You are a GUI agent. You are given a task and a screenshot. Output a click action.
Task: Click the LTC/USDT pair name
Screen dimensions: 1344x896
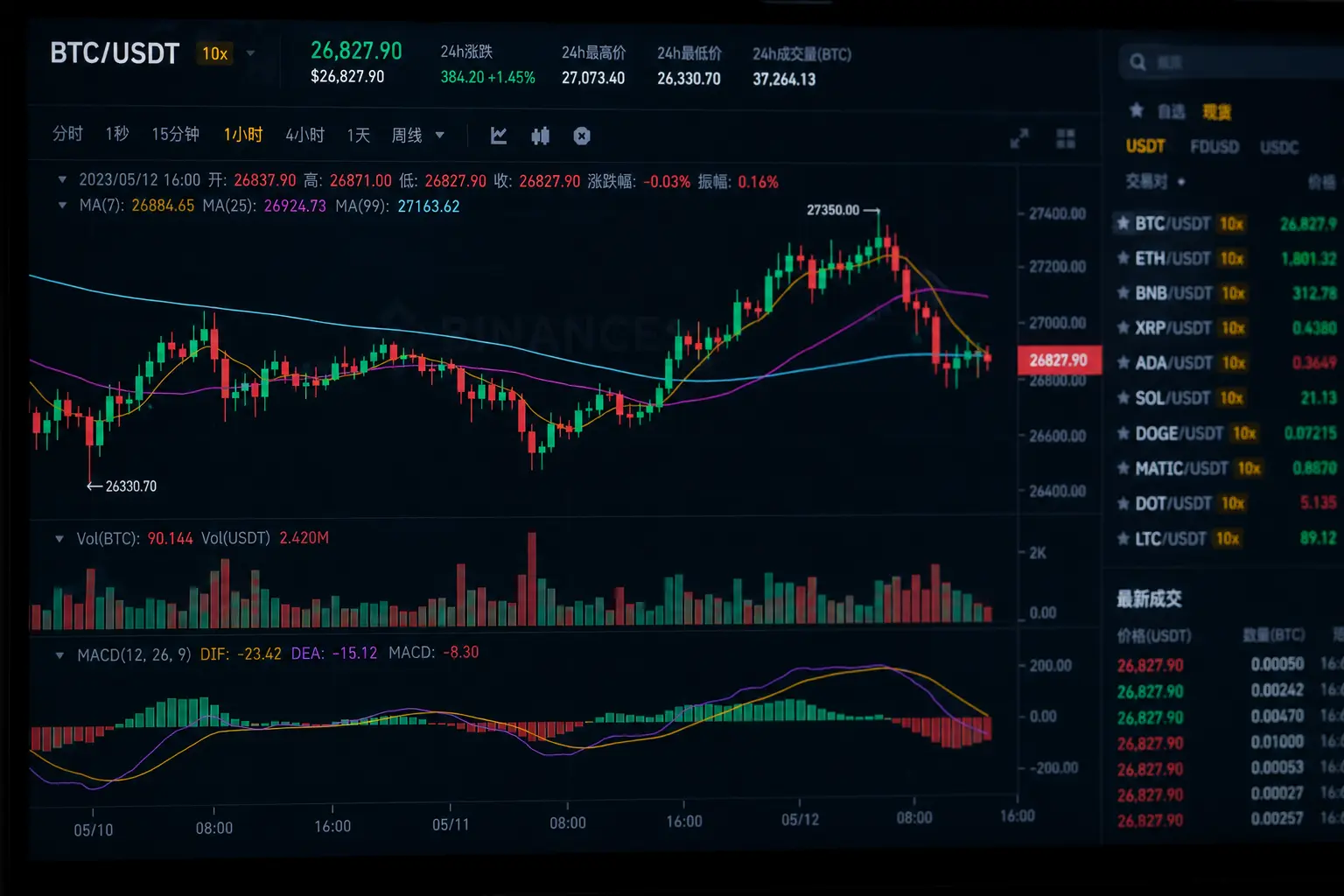click(x=1171, y=538)
